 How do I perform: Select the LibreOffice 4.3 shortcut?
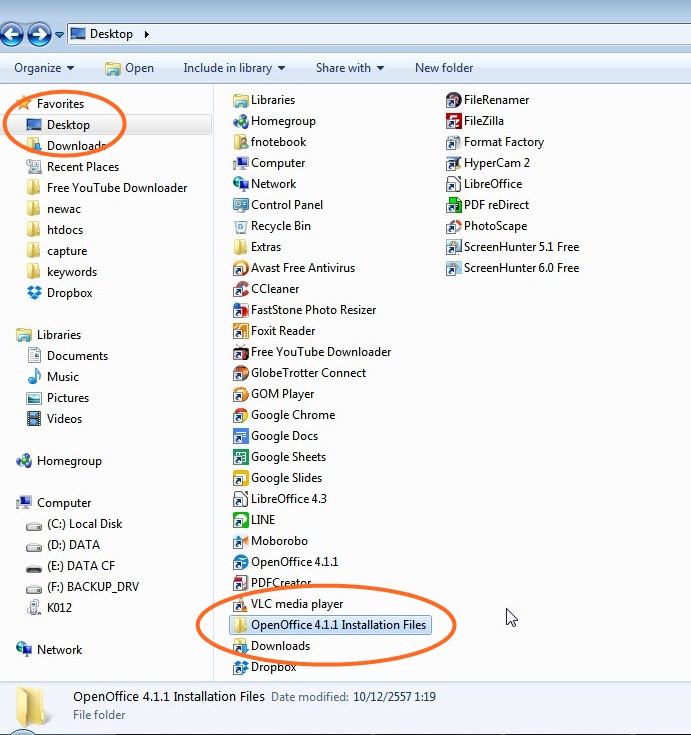coord(280,499)
